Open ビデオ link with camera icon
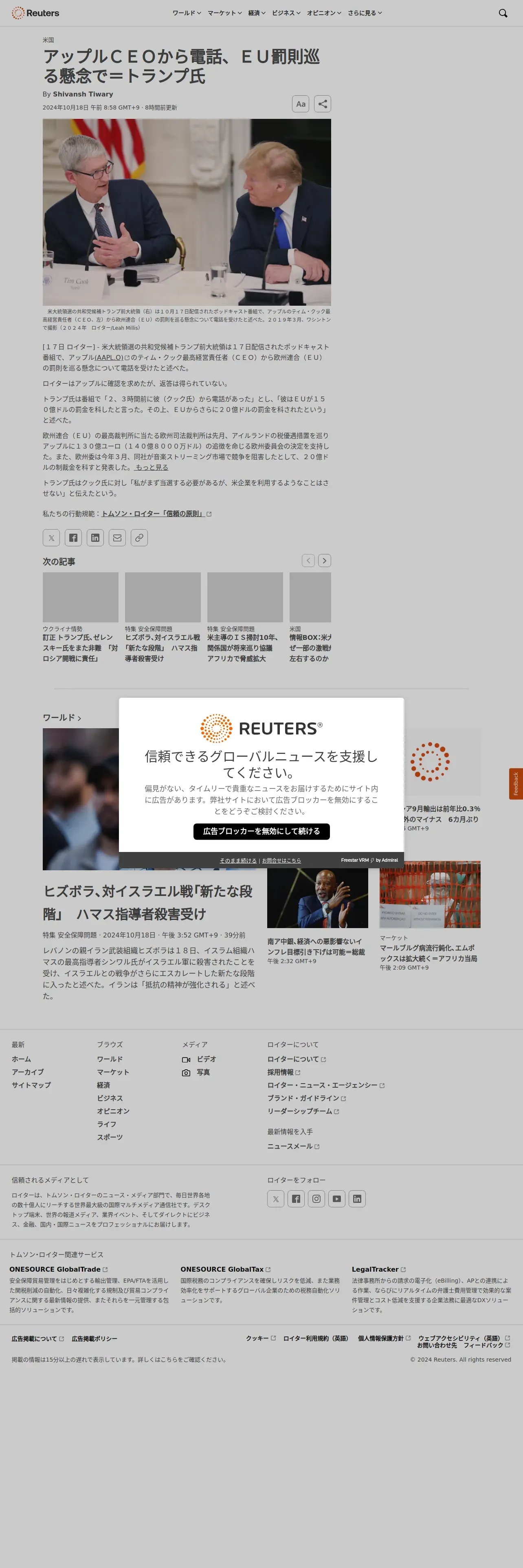This screenshot has height=1568, width=523. (x=199, y=1059)
